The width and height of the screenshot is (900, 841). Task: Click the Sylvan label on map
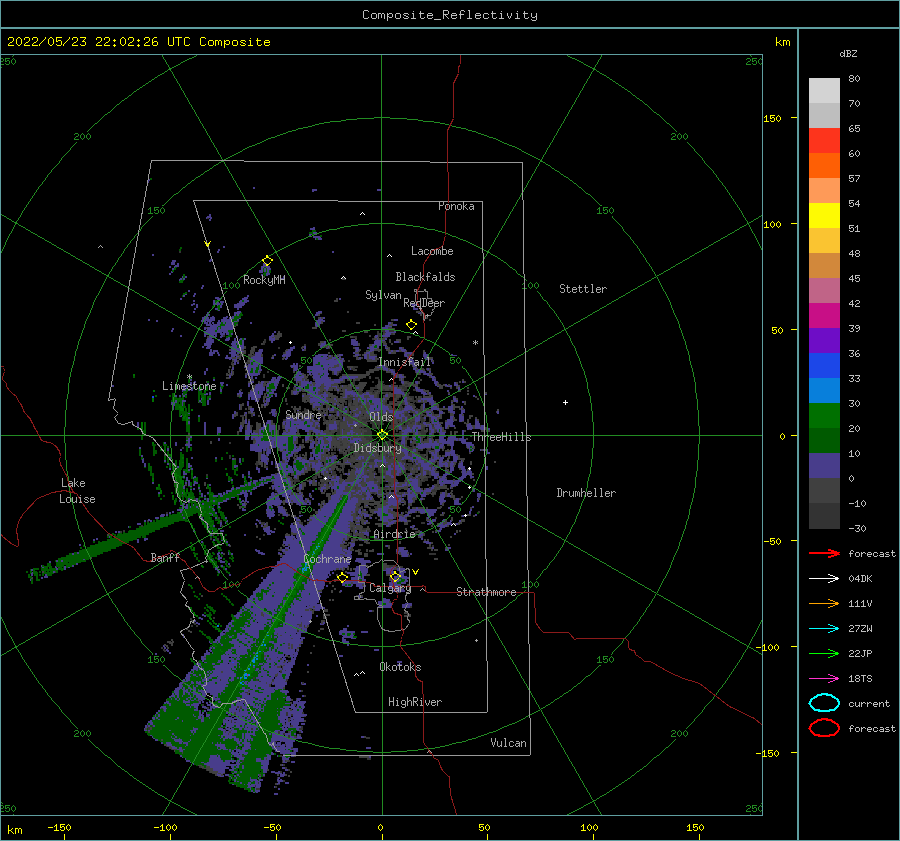[x=383, y=295]
